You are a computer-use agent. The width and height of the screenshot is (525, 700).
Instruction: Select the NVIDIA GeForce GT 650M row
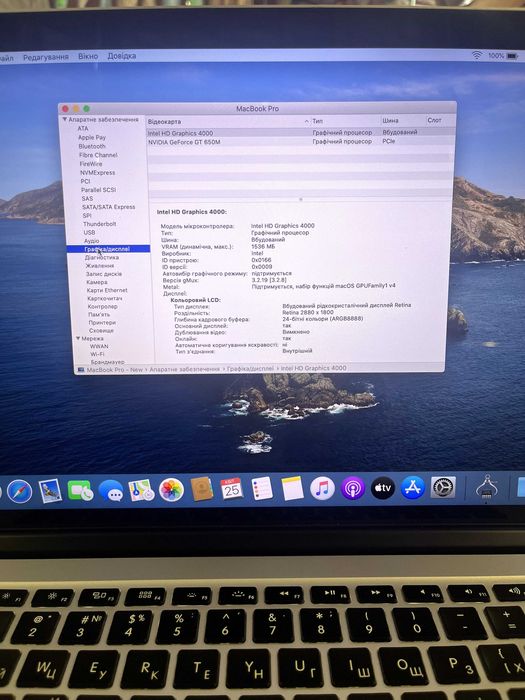(x=301, y=142)
